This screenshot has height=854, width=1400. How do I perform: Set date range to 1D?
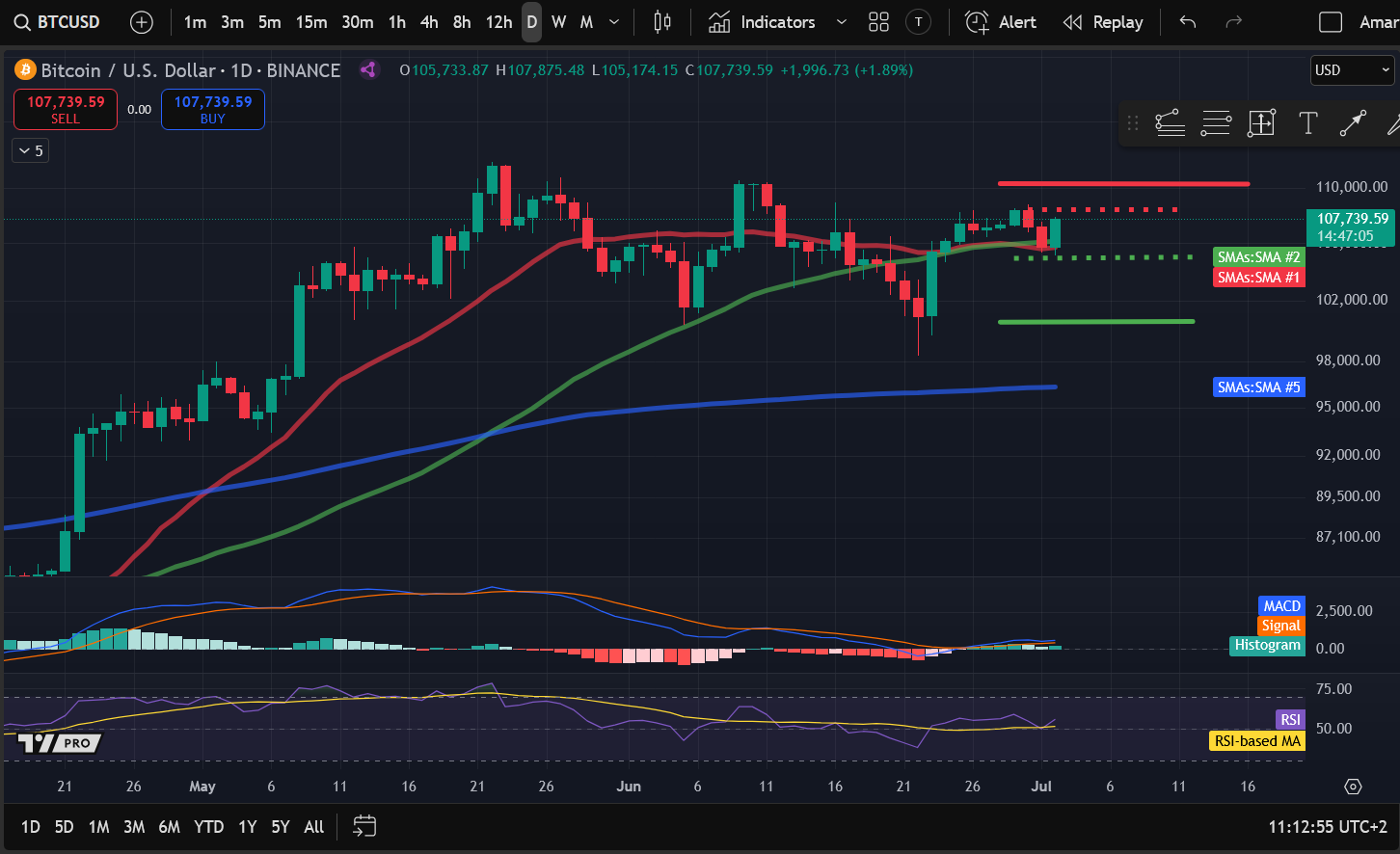click(x=31, y=827)
